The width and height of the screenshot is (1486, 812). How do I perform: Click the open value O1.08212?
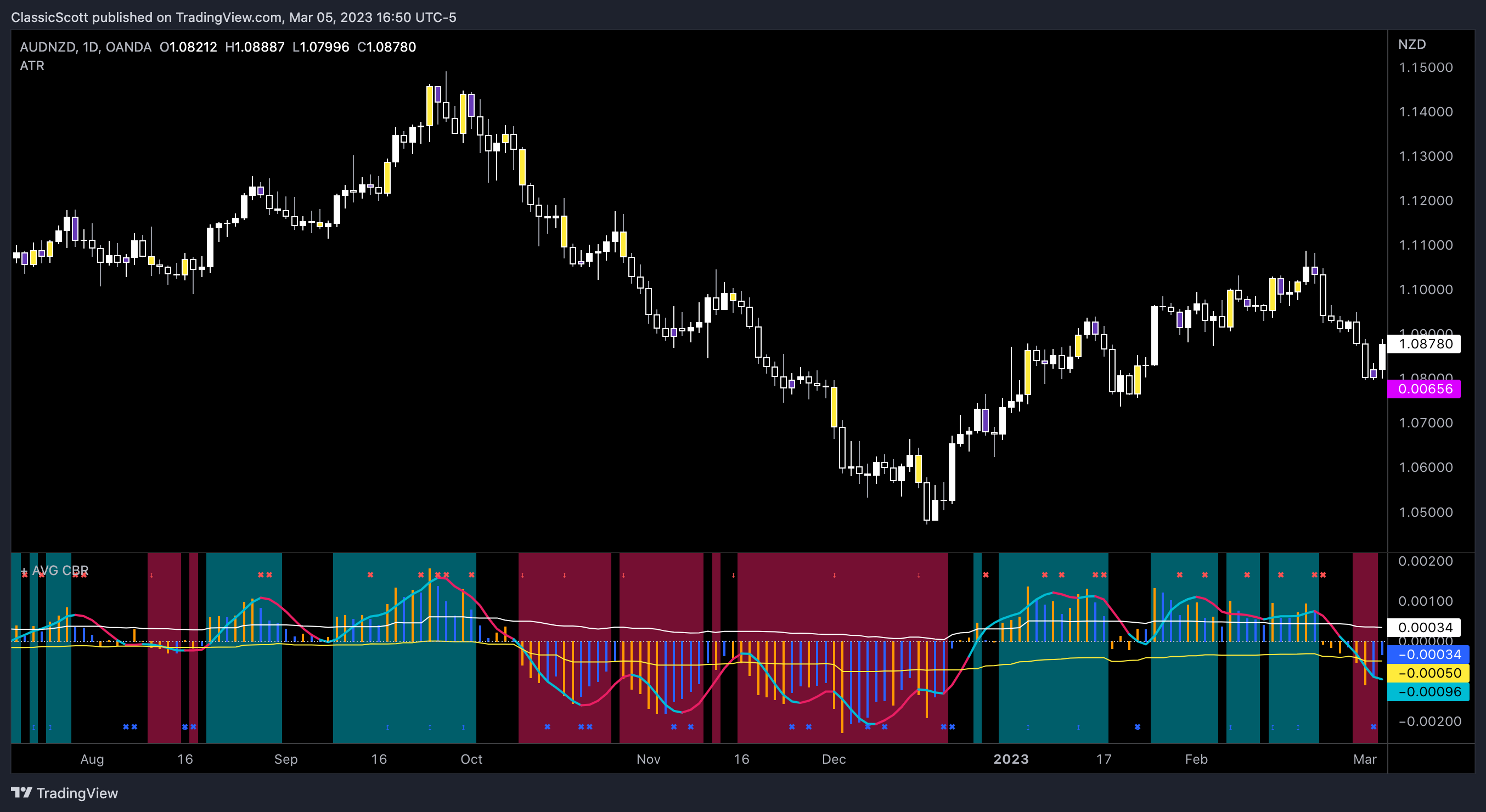point(189,47)
